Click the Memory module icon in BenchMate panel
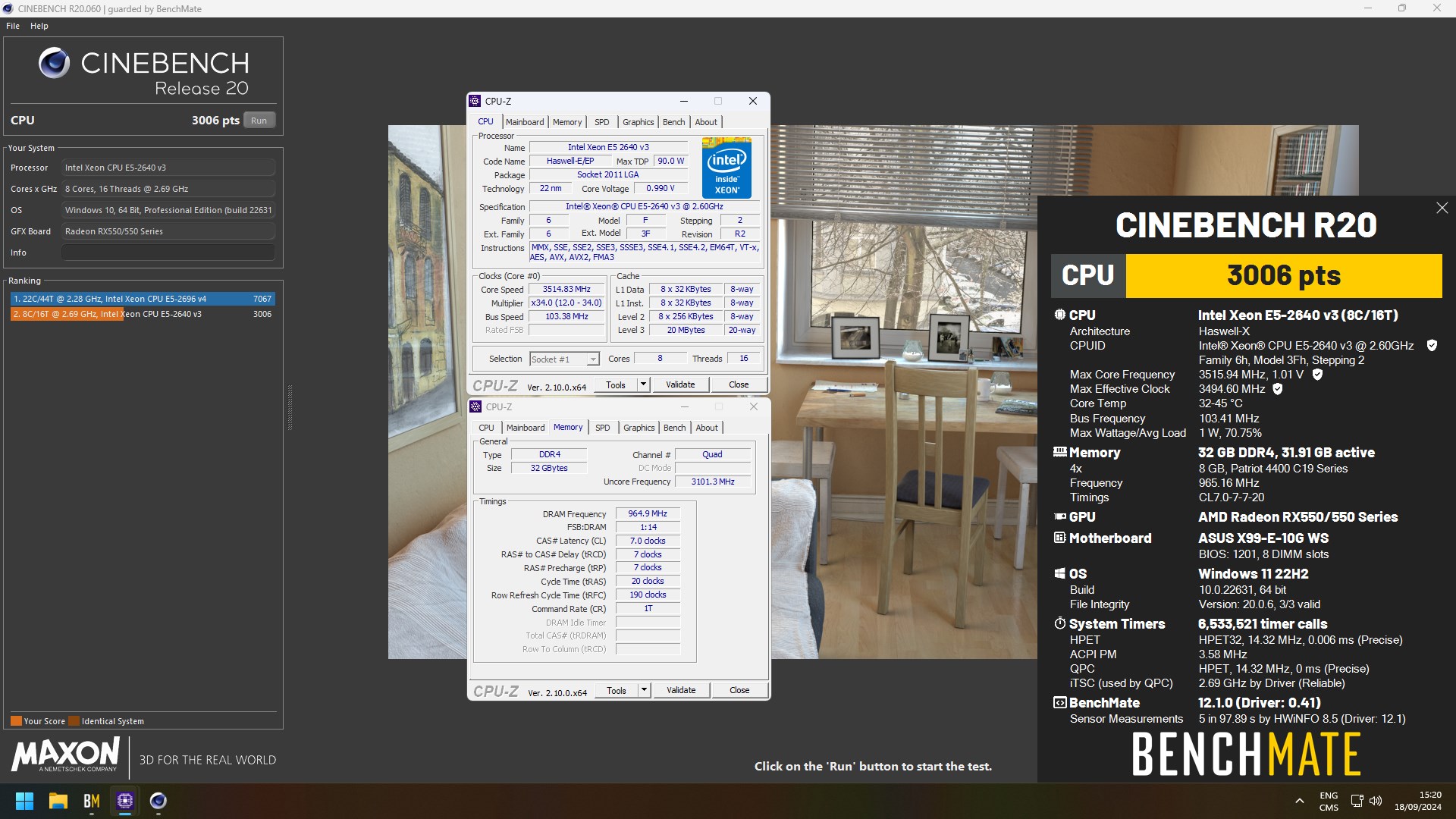This screenshot has height=819, width=1456. [x=1059, y=452]
